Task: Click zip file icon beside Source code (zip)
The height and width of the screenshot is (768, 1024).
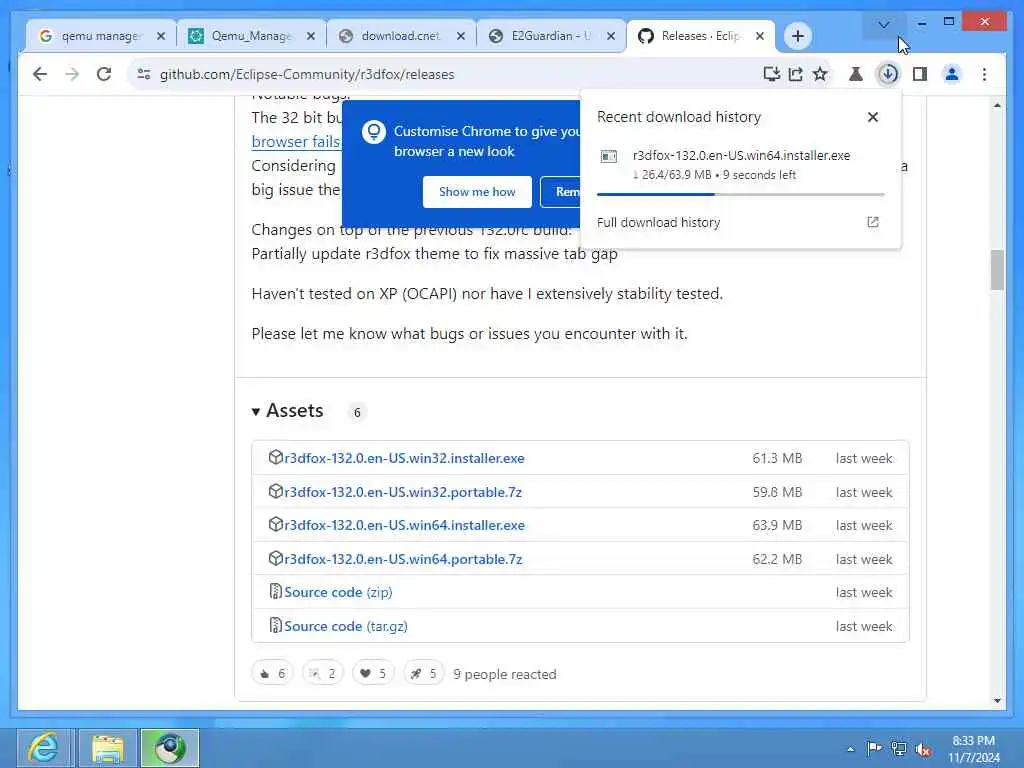Action: (x=276, y=592)
